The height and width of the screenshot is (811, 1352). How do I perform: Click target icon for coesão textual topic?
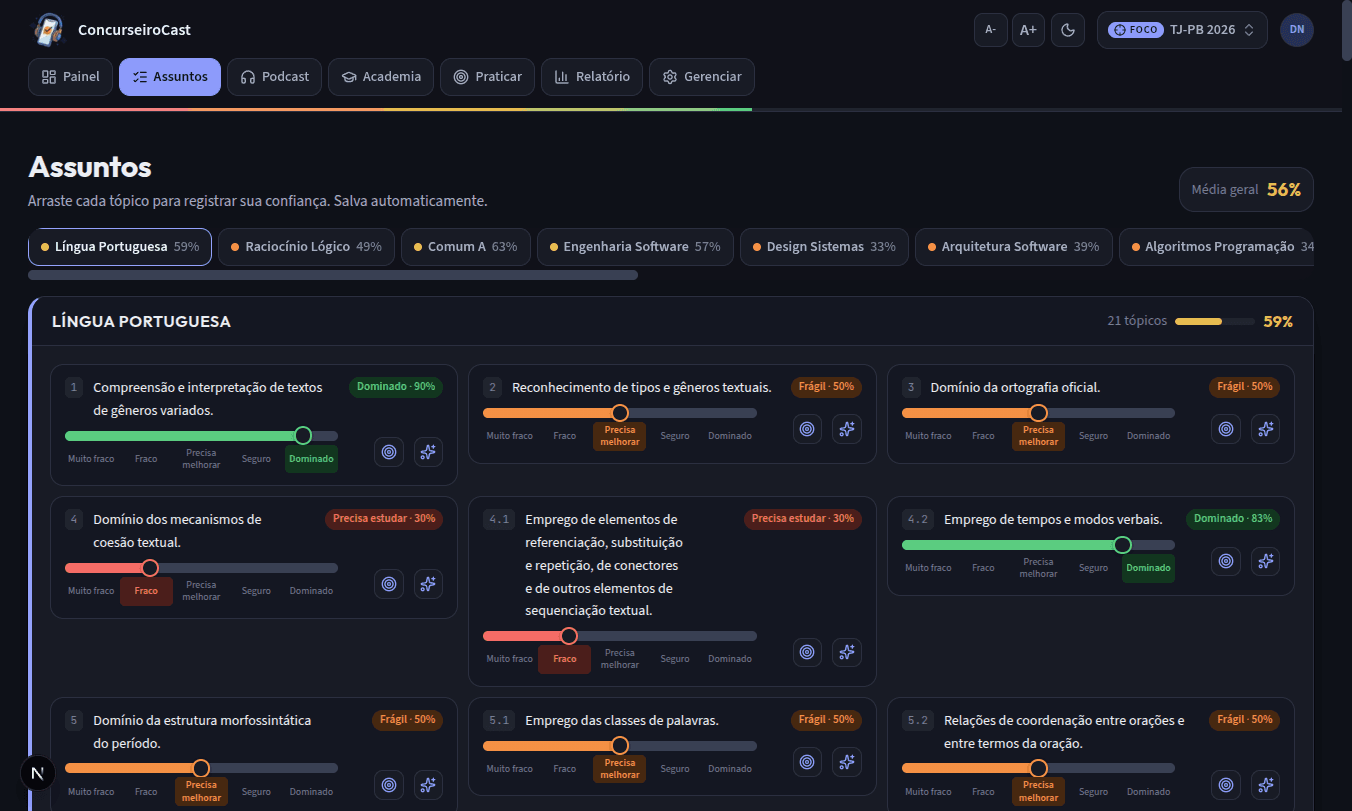pyautogui.click(x=389, y=584)
